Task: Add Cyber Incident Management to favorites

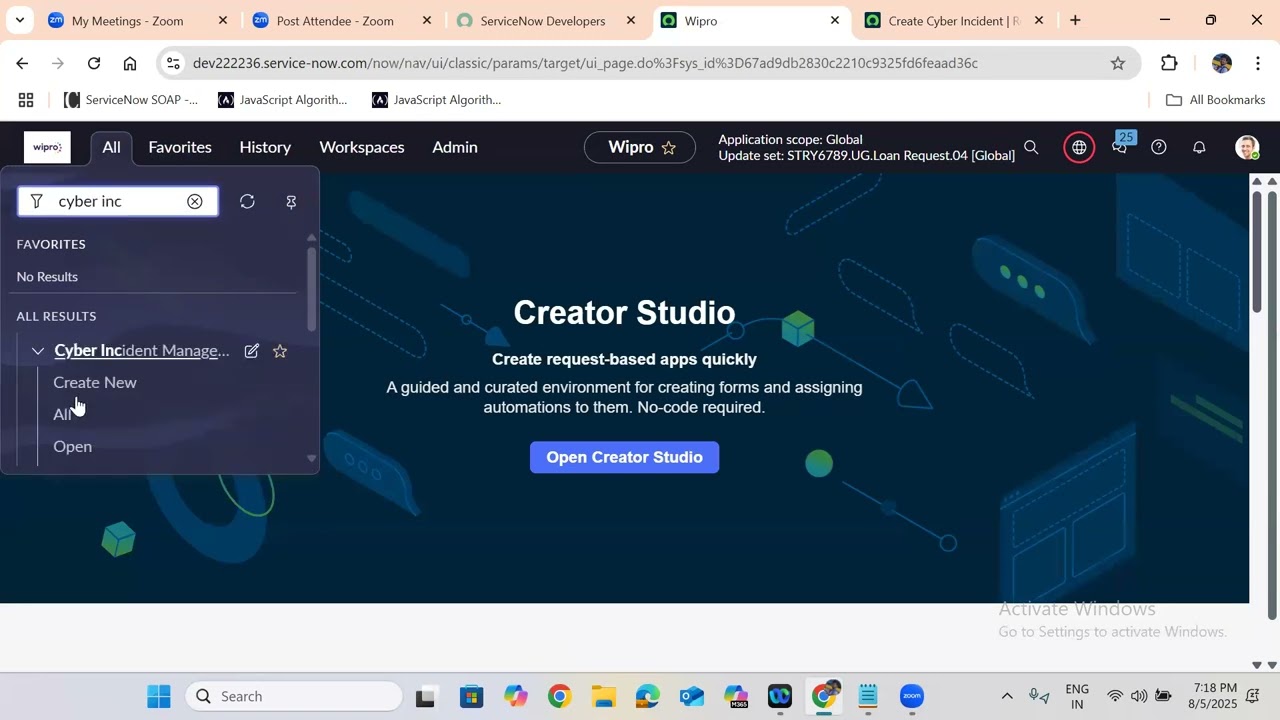Action: tap(280, 351)
